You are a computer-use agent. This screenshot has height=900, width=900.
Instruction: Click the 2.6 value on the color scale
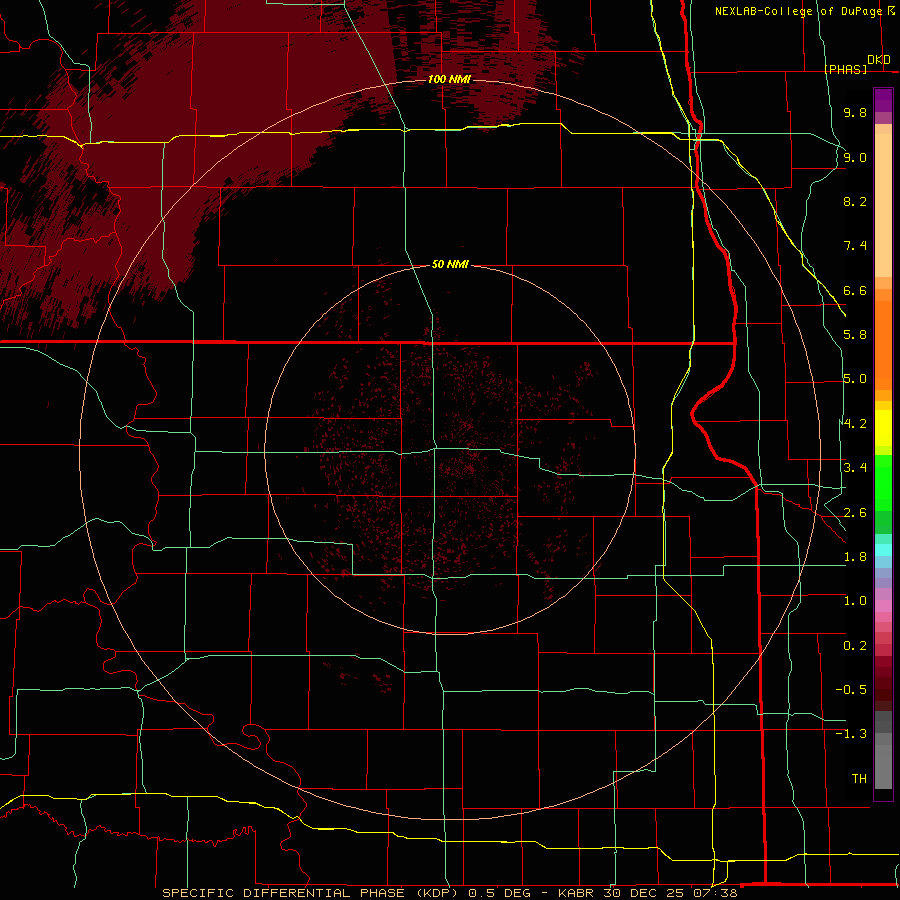coord(855,513)
